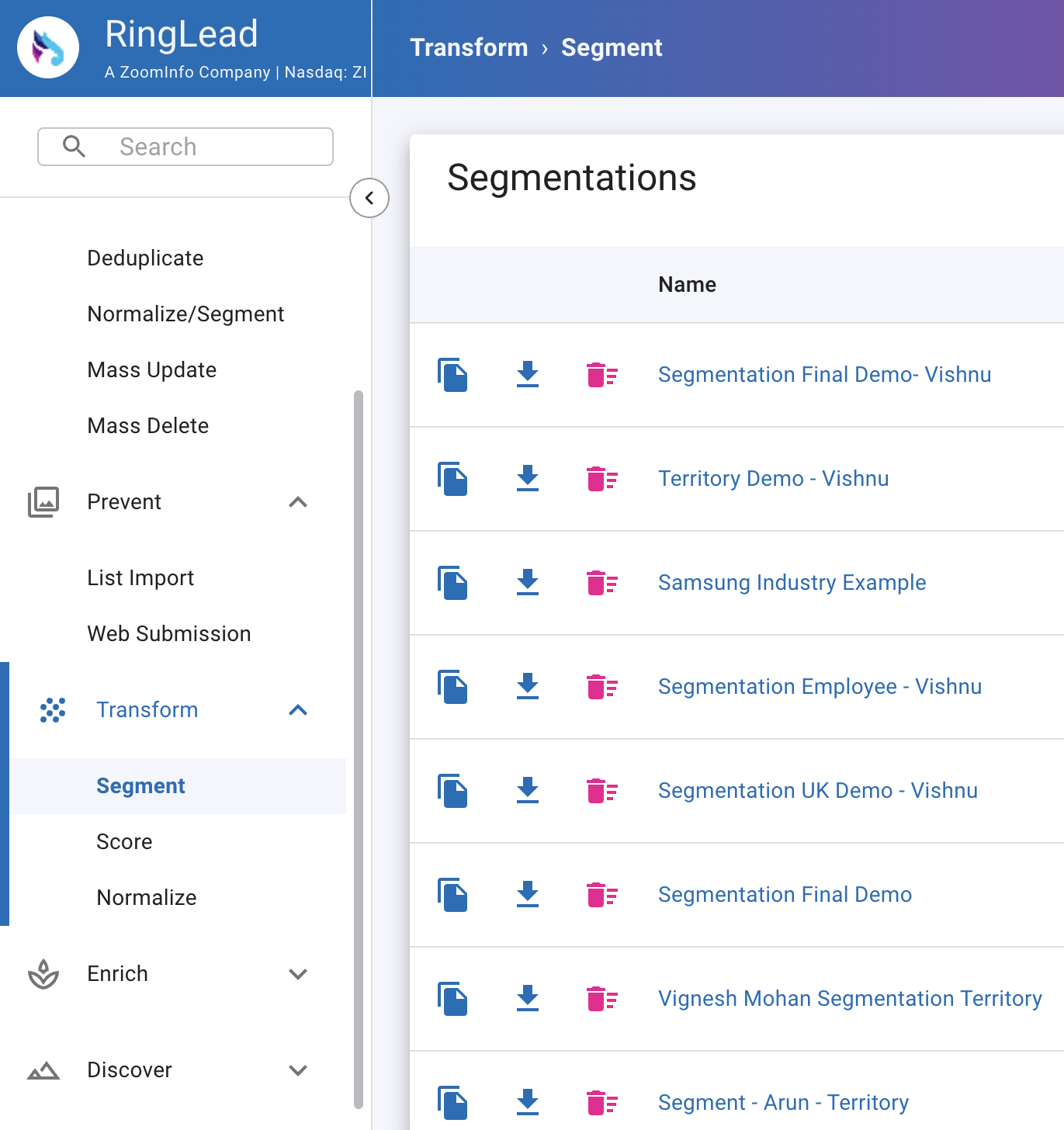Image resolution: width=1064 pixels, height=1130 pixels.
Task: Download the Segmentation Employee - Vishnu segmentation
Action: click(528, 688)
